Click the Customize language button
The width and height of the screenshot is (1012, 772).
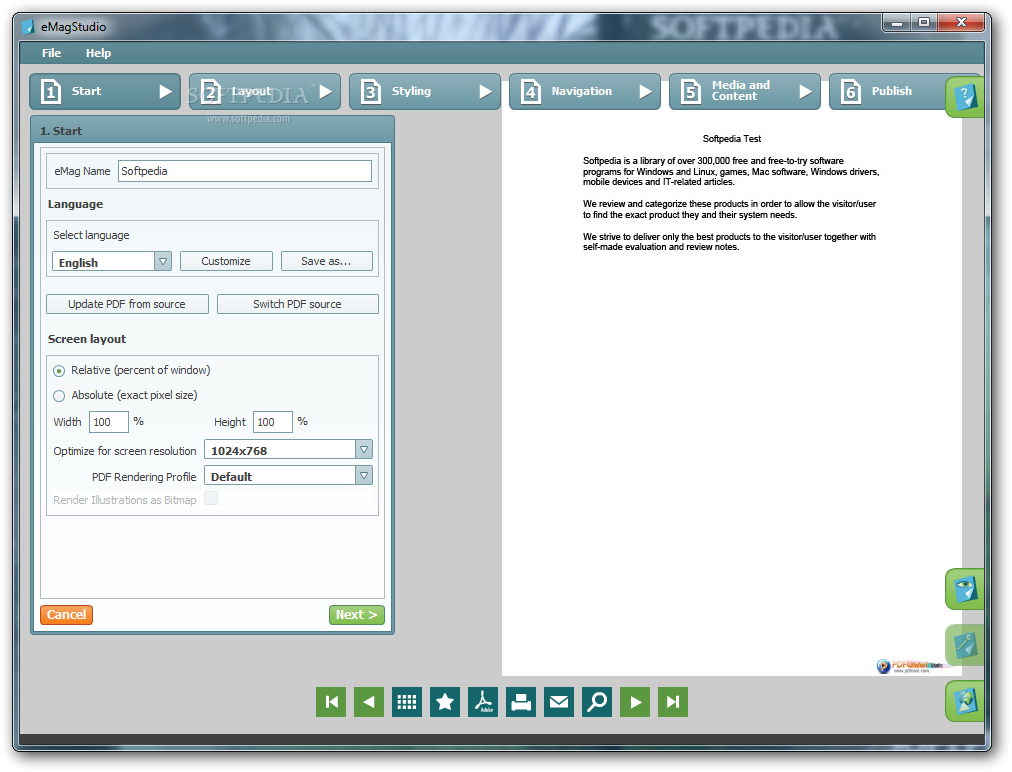click(226, 261)
